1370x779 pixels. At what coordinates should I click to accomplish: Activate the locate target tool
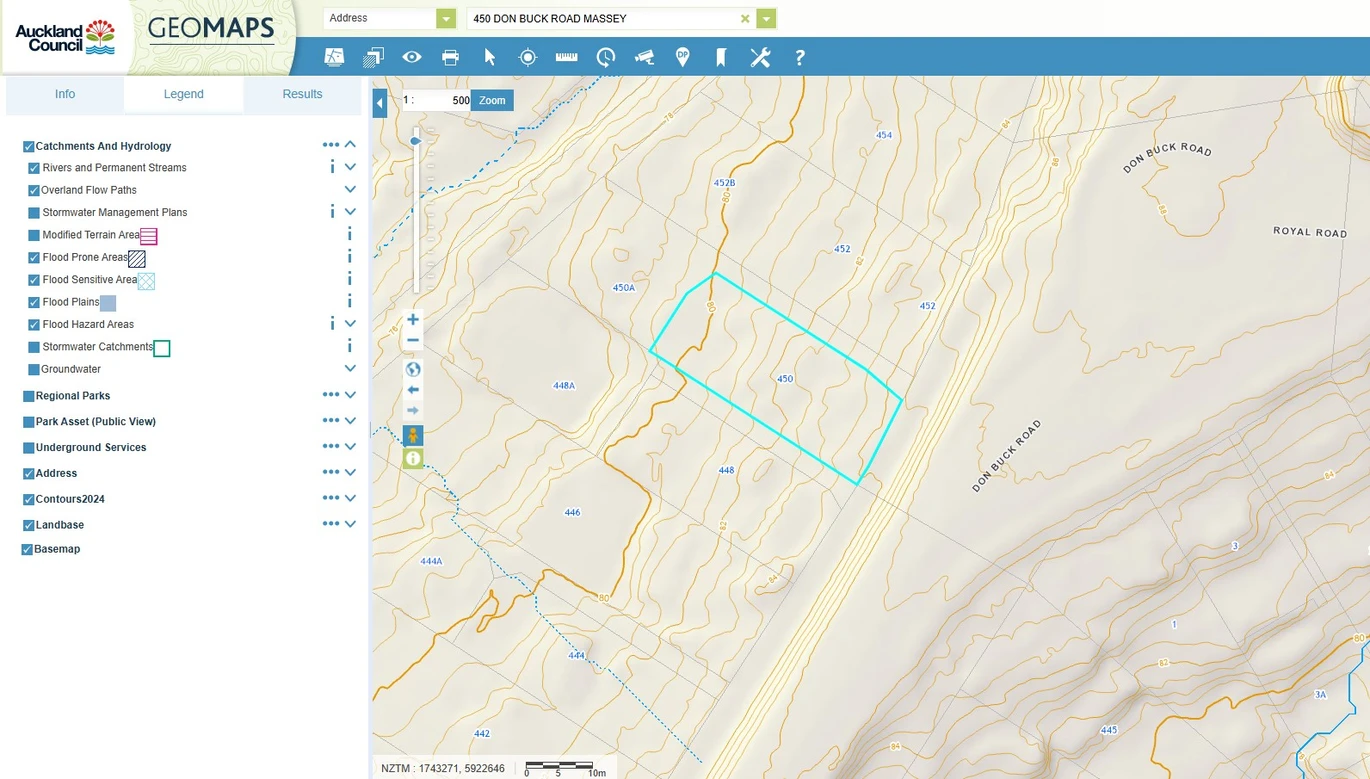(x=528, y=57)
